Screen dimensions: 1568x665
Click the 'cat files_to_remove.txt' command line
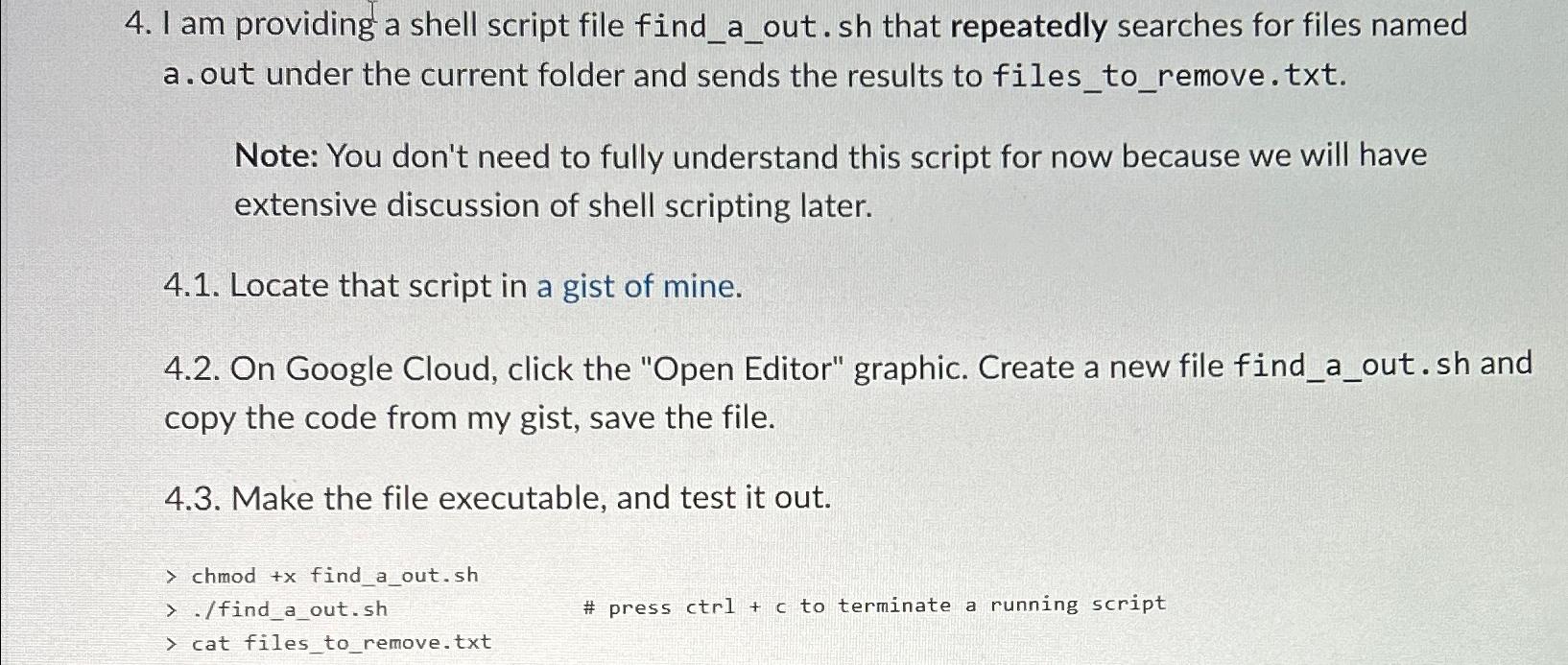tap(342, 642)
